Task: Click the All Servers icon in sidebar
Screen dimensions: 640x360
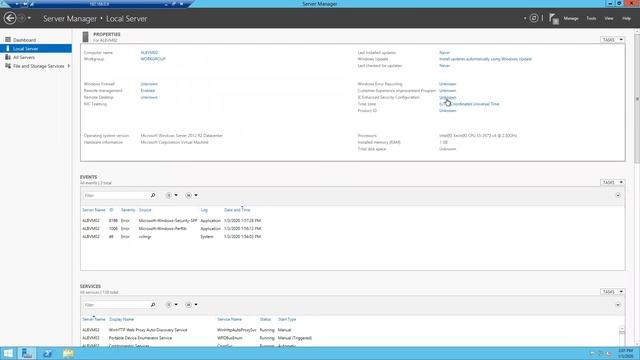Action: tap(8, 57)
